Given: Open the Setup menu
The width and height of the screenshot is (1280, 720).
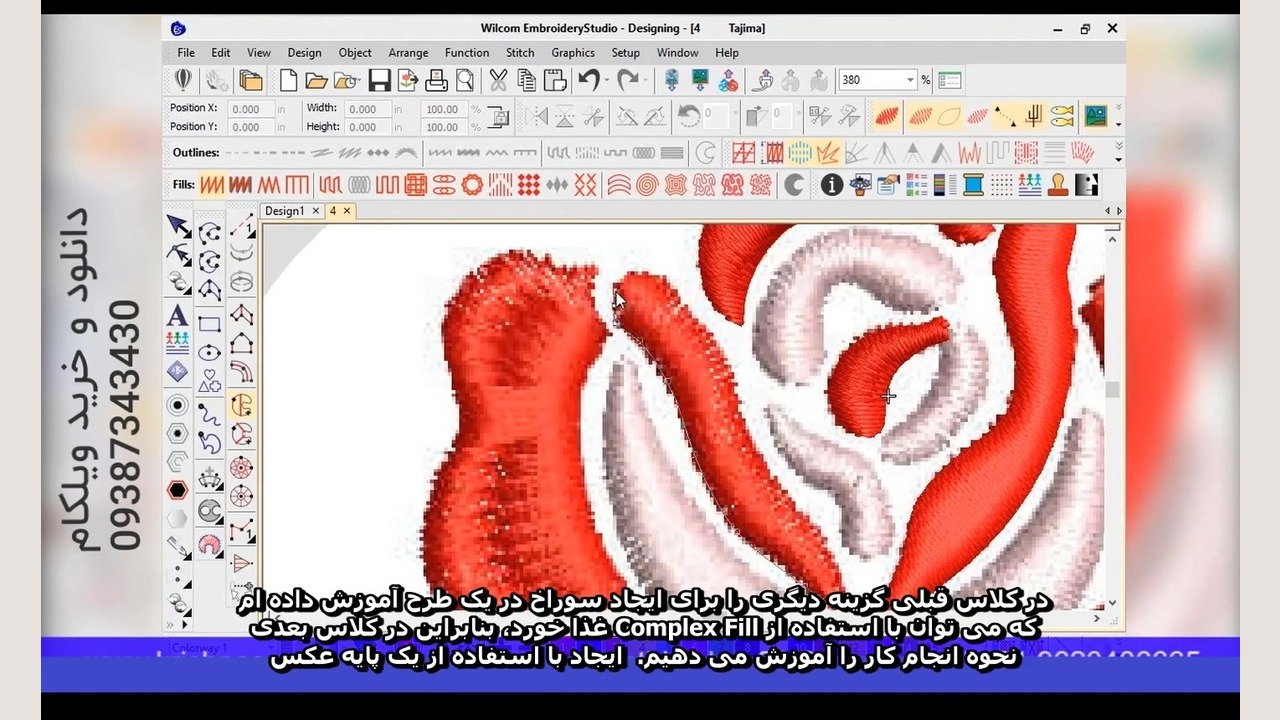Looking at the screenshot, I should click(x=625, y=53).
